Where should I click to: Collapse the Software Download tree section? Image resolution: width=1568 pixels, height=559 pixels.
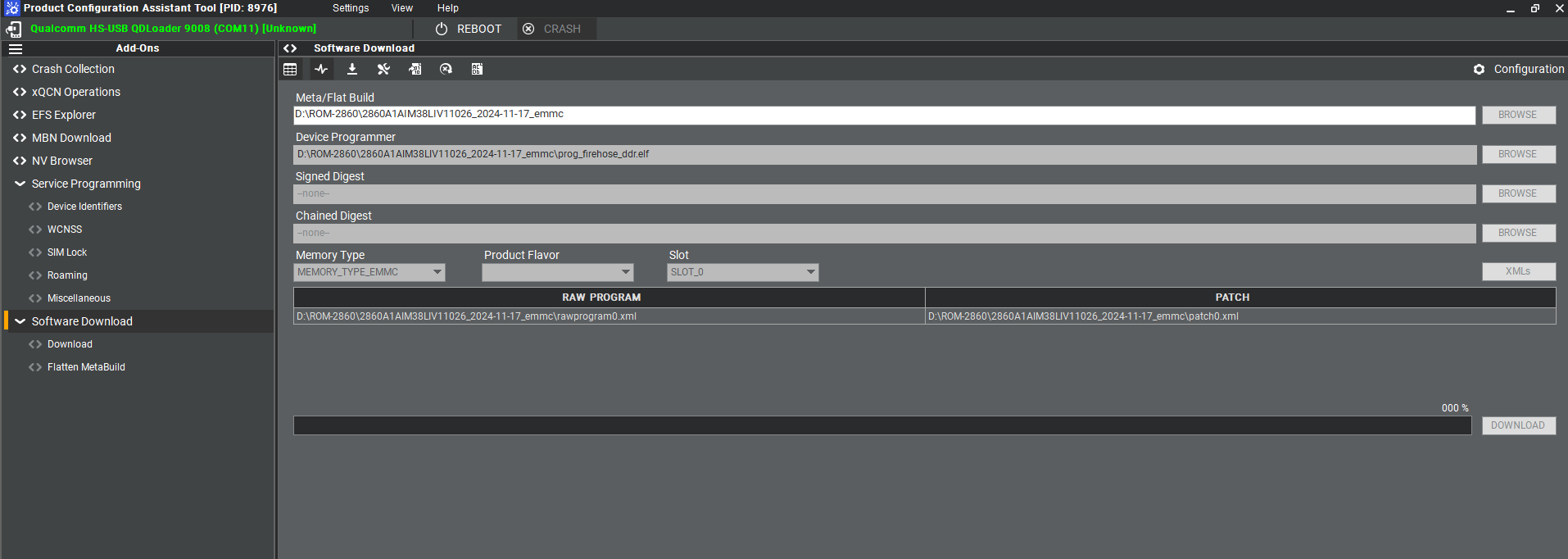20,321
